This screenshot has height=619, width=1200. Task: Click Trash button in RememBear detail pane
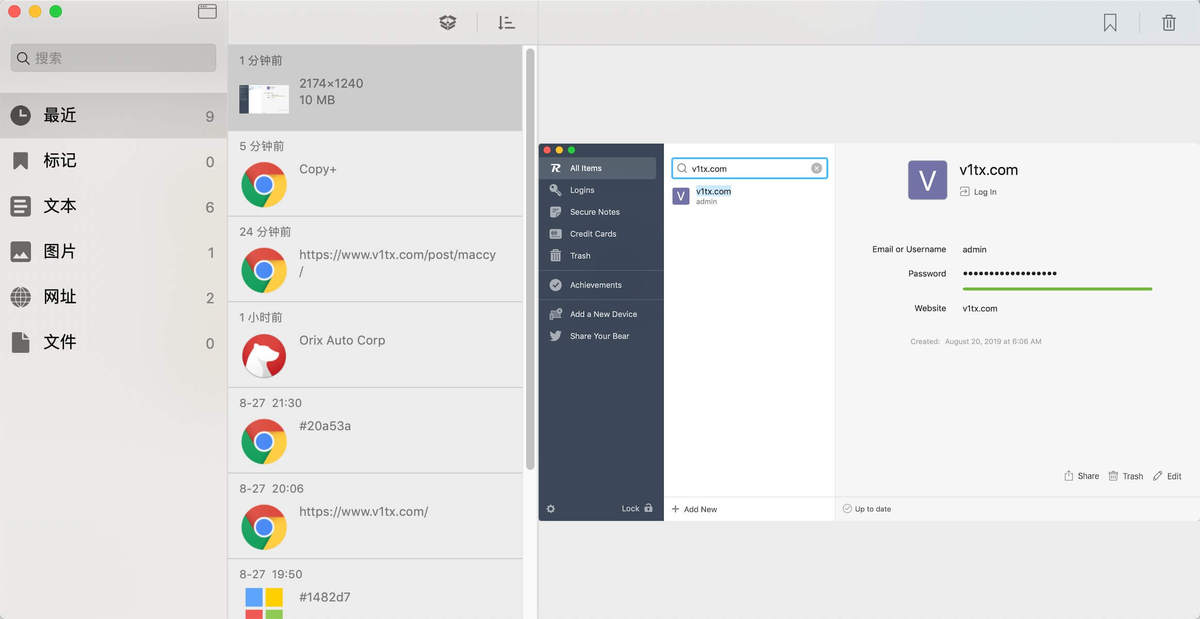1126,476
